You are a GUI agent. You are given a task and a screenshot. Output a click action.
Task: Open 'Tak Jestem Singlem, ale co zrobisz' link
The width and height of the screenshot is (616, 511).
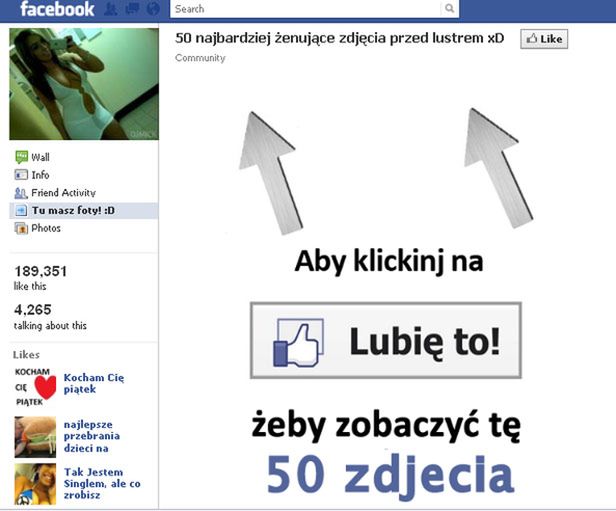pos(102,483)
